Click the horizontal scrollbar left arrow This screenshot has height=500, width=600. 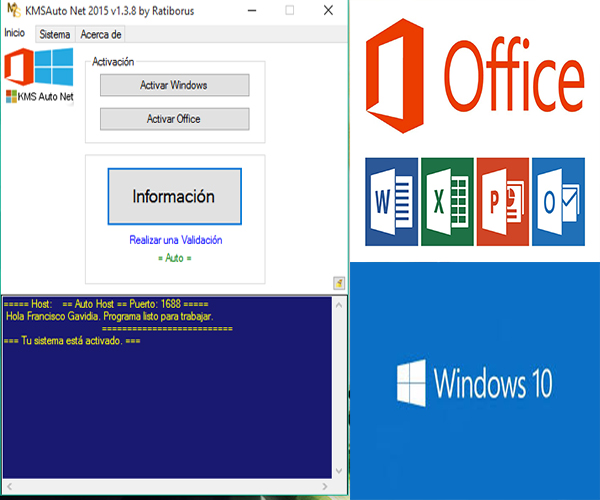coord(10,486)
